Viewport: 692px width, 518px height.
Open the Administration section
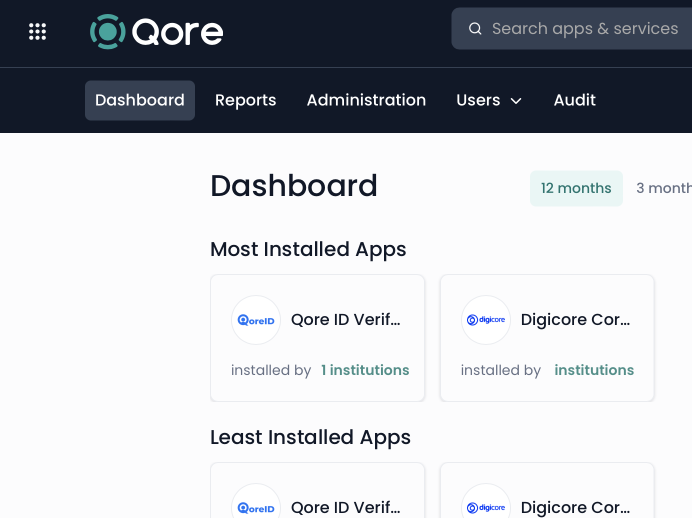tap(366, 100)
